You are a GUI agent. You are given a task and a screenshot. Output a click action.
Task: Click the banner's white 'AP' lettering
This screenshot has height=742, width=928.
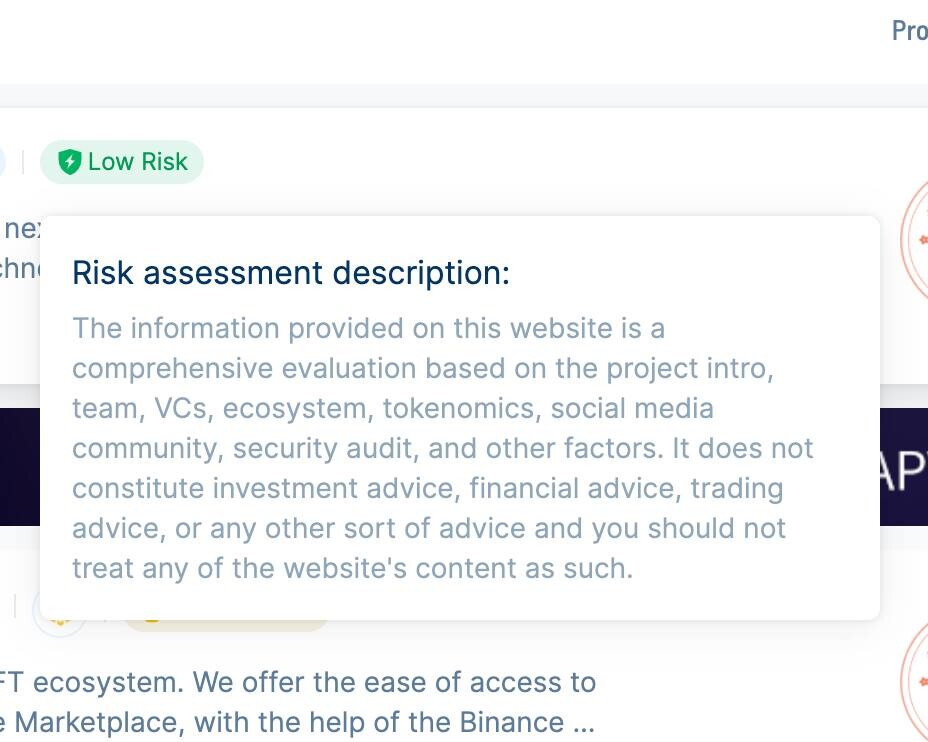pos(904,471)
